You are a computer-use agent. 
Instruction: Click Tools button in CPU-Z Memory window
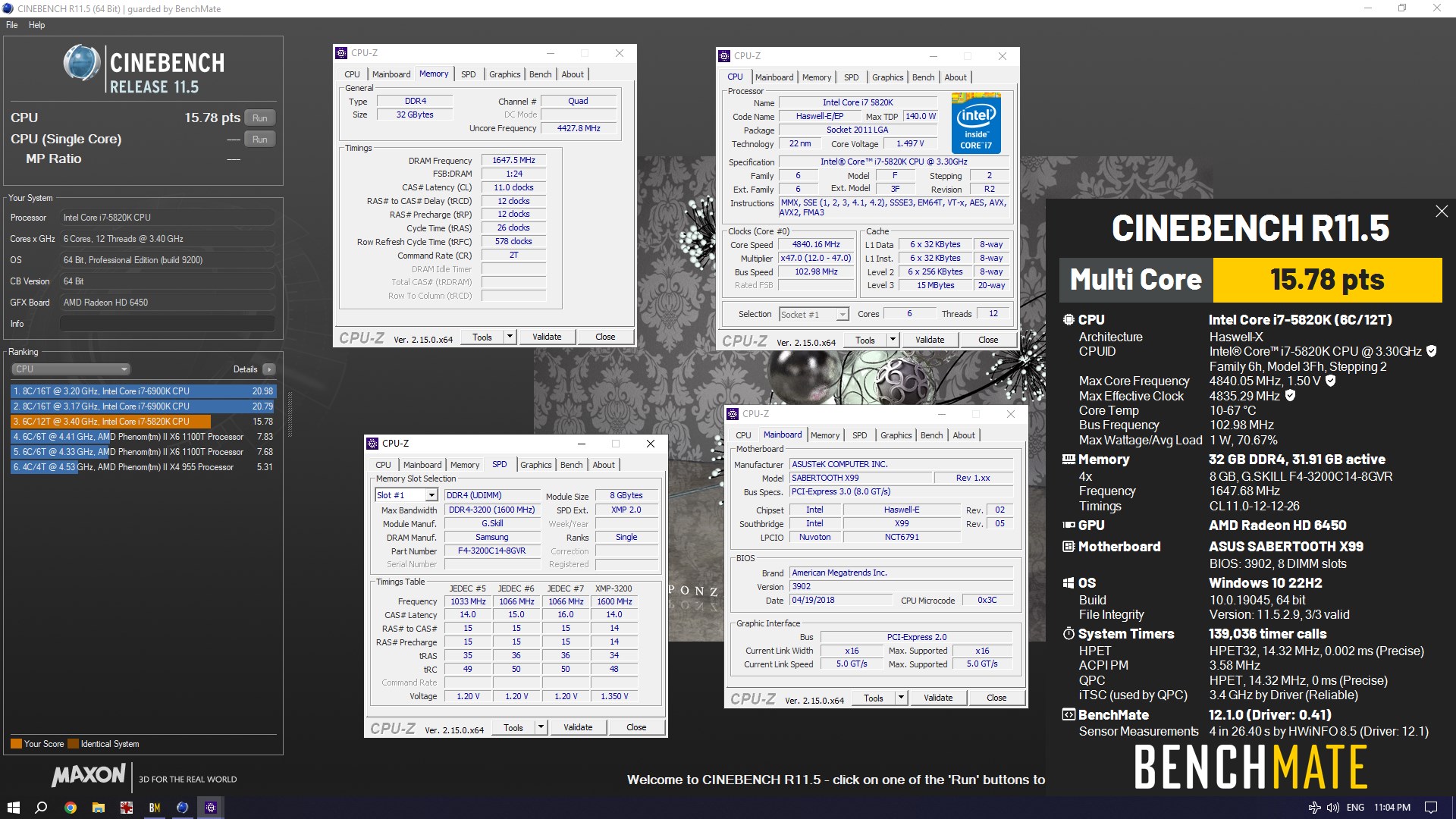coord(482,337)
